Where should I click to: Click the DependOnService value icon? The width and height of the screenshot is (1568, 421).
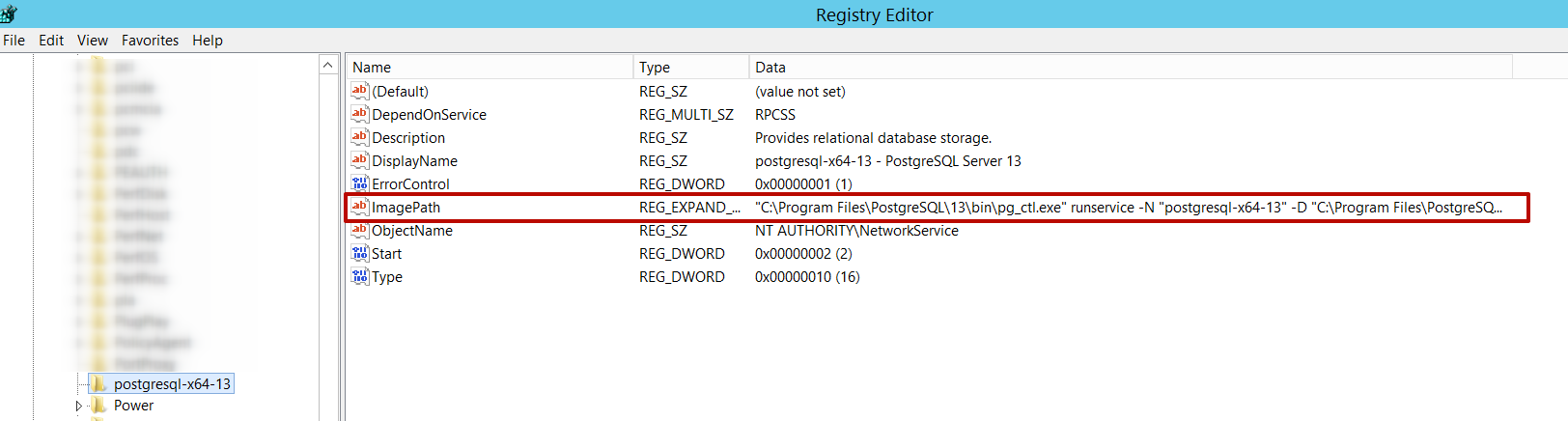click(x=360, y=114)
